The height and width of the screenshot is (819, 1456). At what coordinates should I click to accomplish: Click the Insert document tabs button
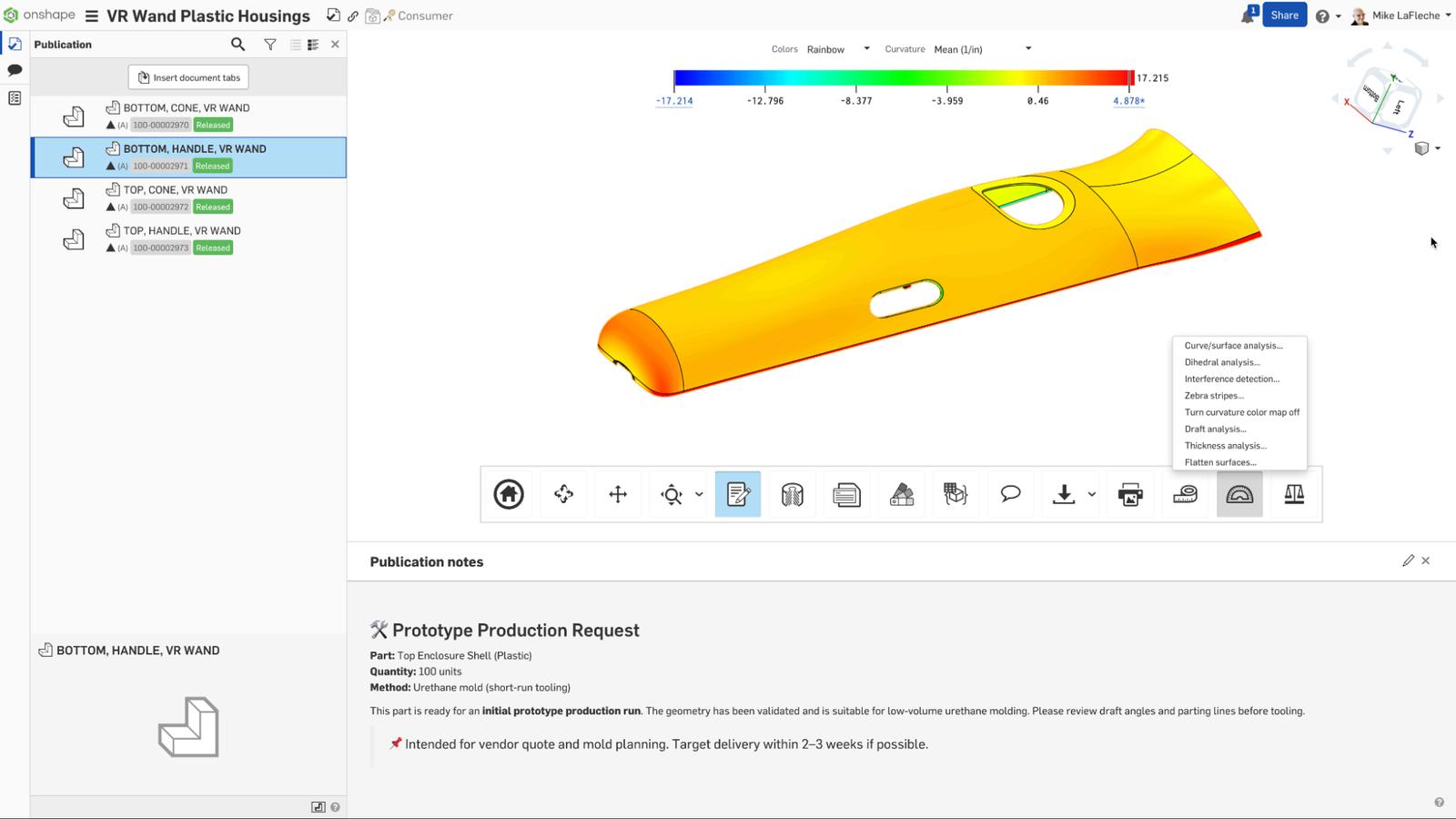click(187, 77)
